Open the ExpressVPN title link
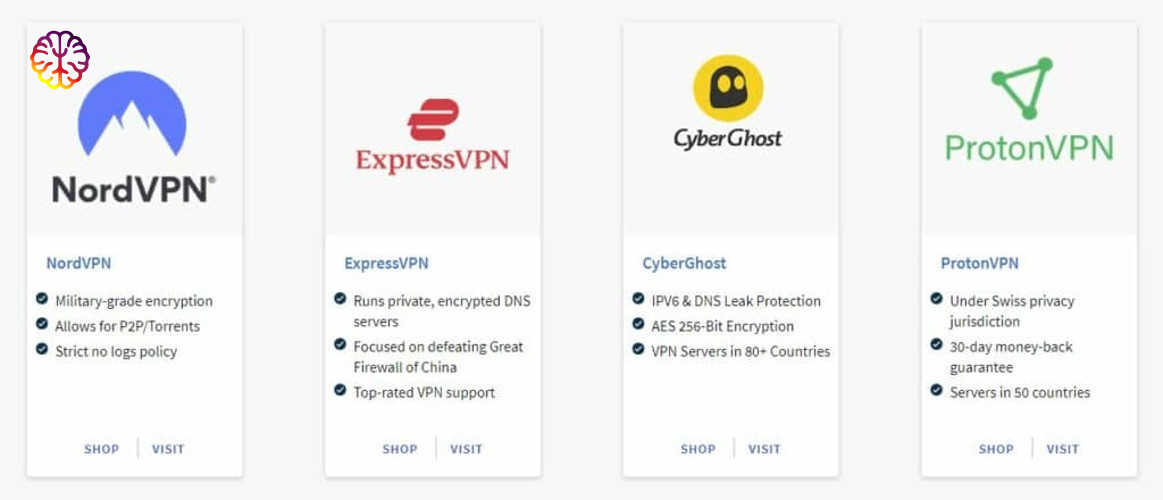Image resolution: width=1163 pixels, height=500 pixels. tap(386, 263)
